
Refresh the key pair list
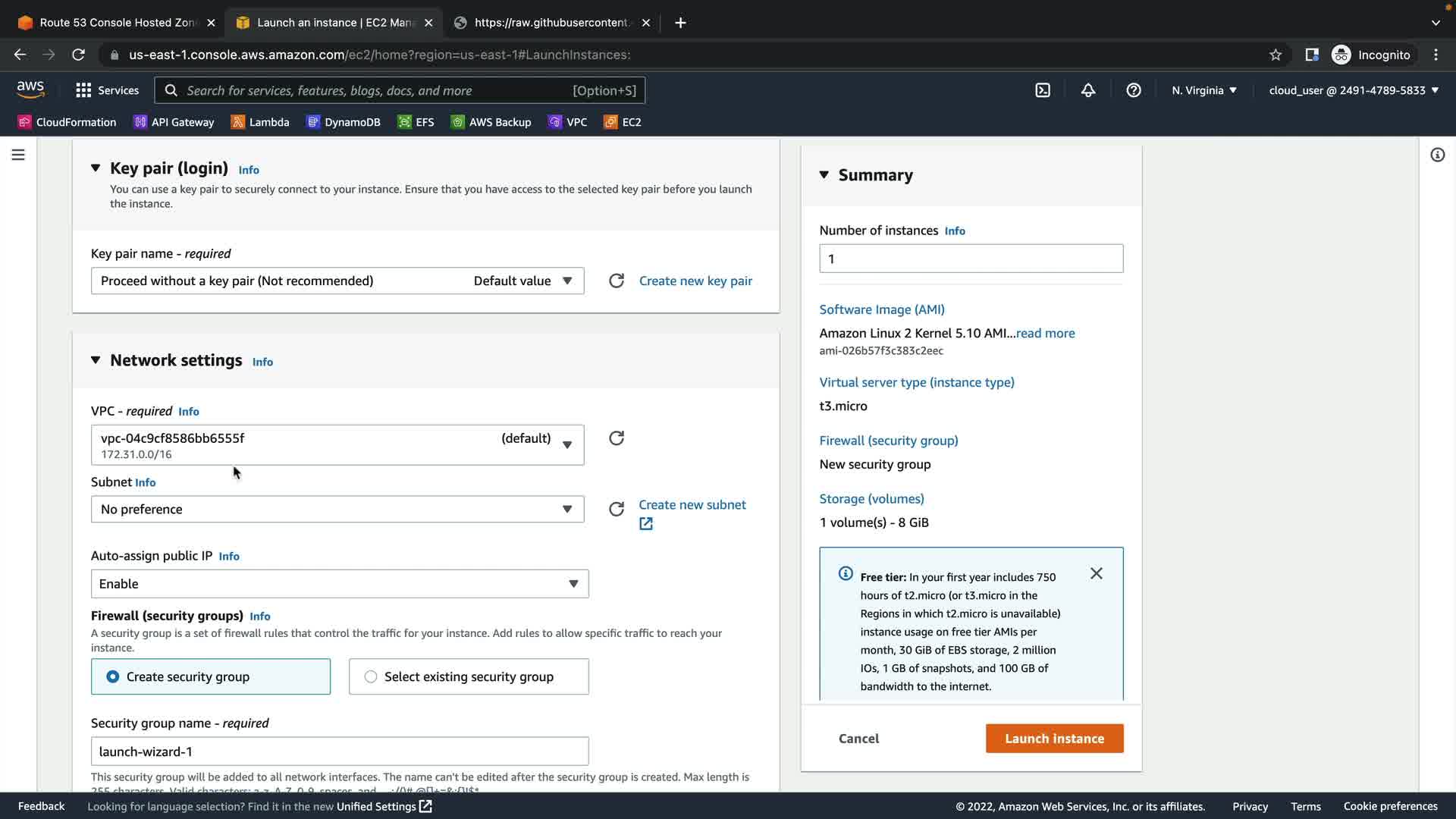click(617, 281)
